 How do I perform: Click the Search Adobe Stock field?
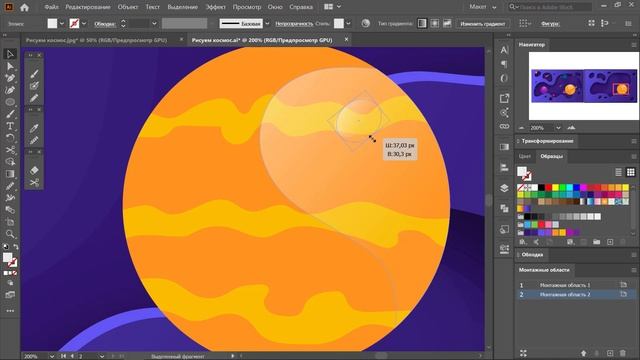[551, 7]
